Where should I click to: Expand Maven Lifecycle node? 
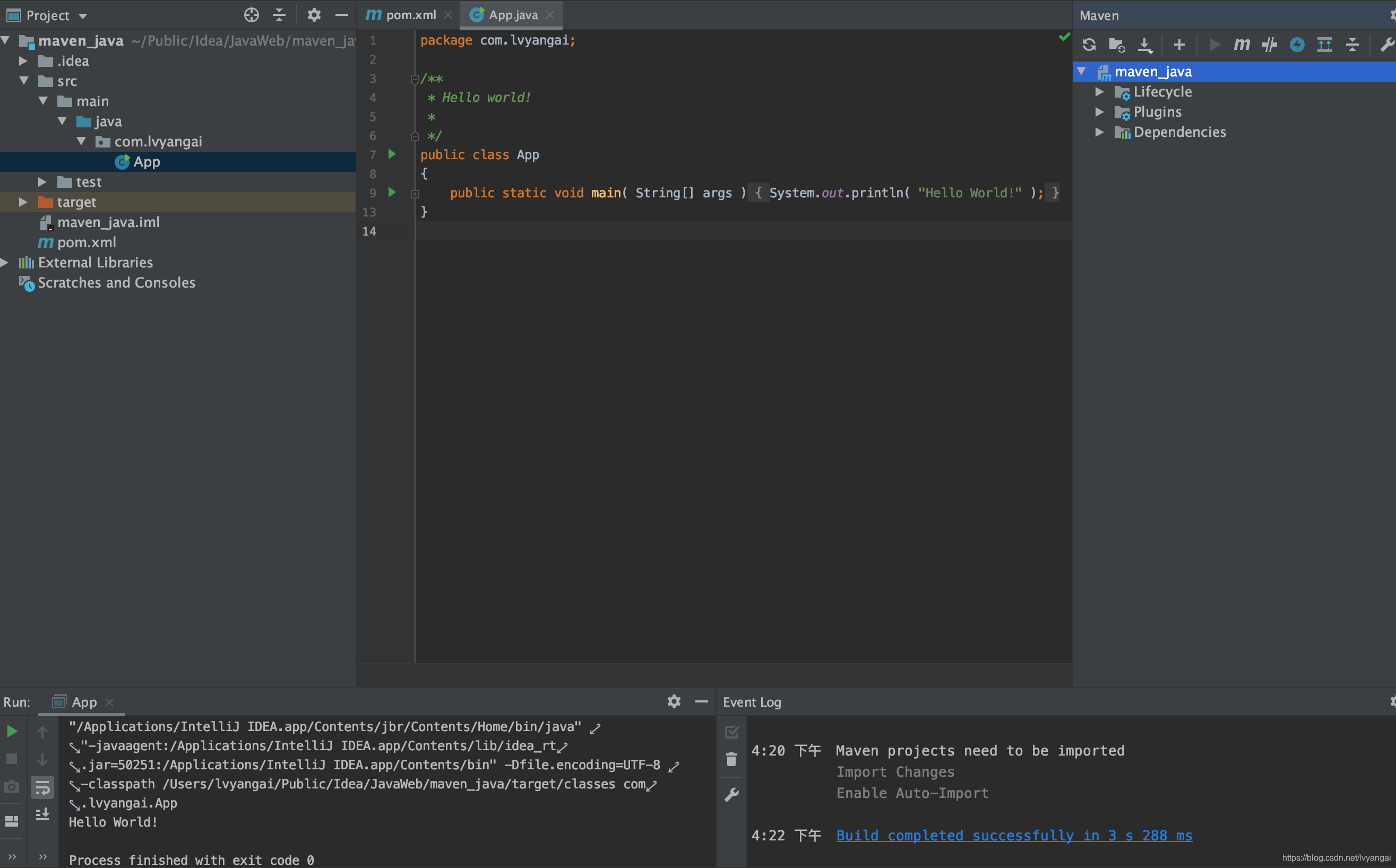1099,91
